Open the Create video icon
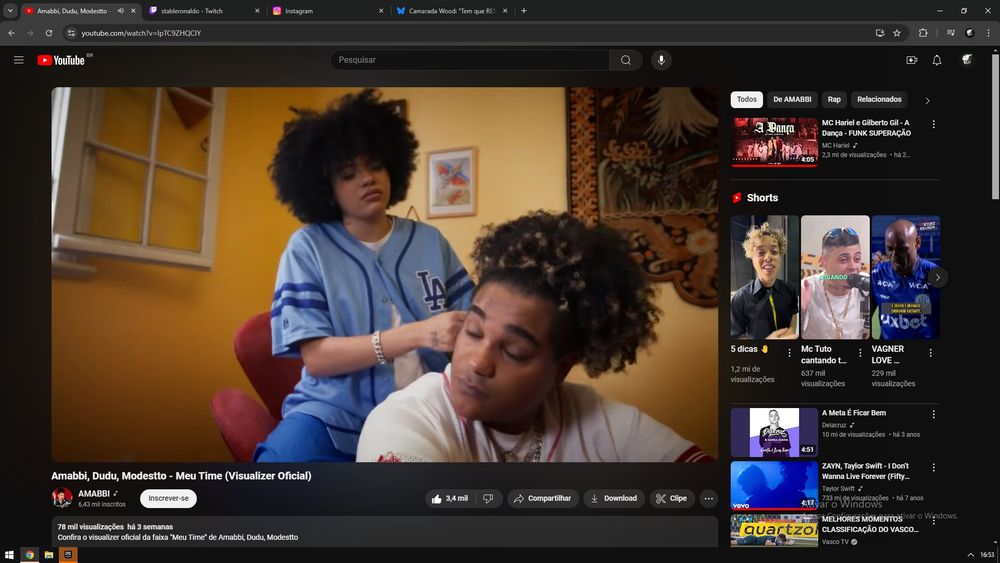 pos(911,60)
